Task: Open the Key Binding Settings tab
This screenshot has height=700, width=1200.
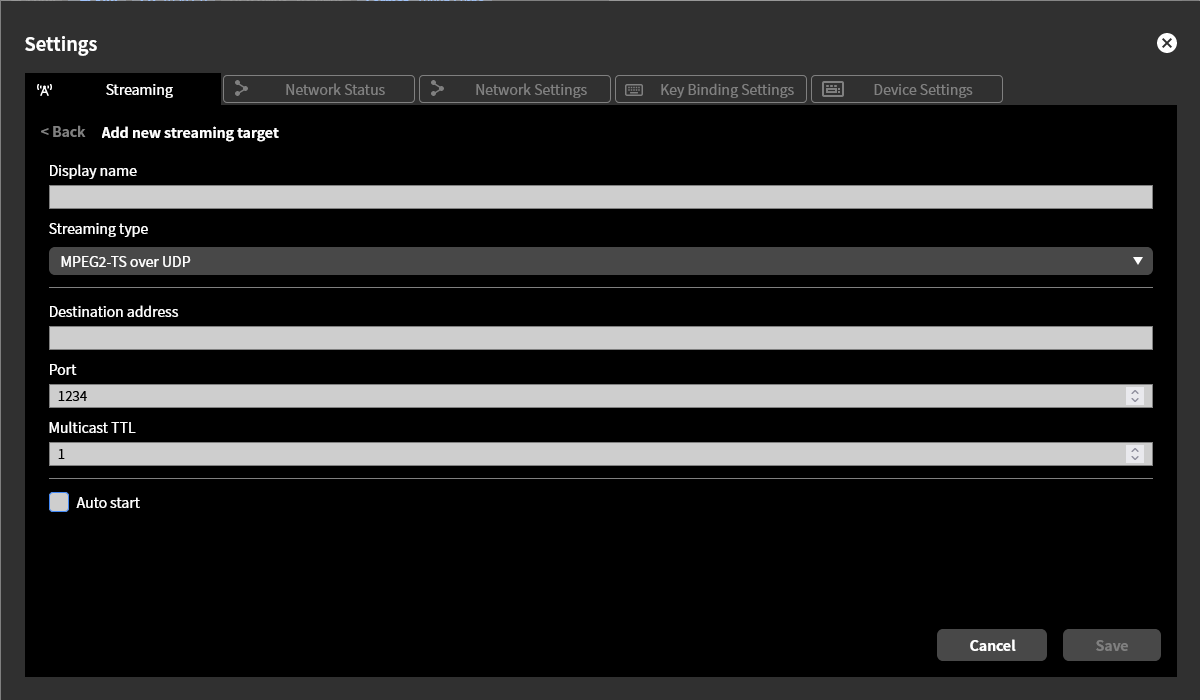Action: tap(726, 89)
